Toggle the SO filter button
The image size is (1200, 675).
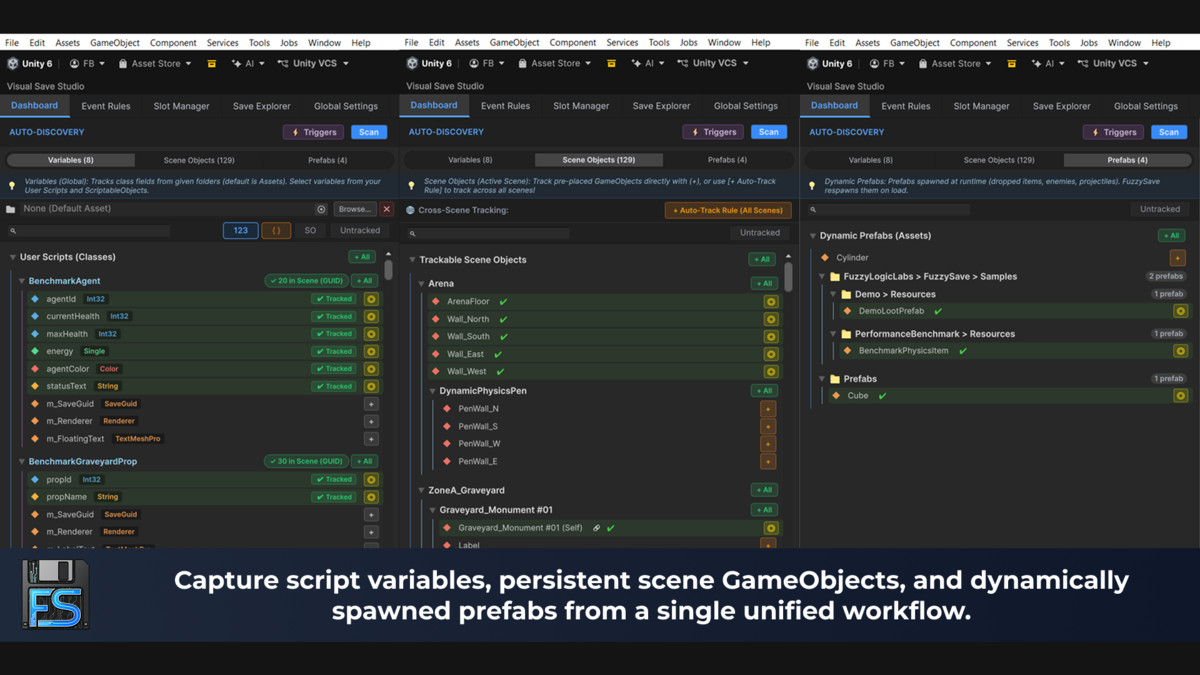pos(310,230)
